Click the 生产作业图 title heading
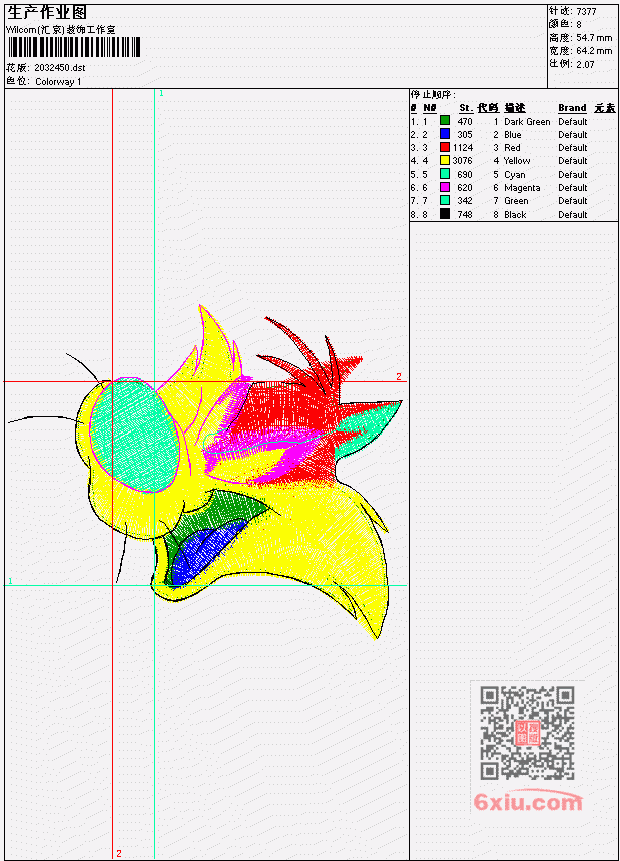 pyautogui.click(x=47, y=12)
